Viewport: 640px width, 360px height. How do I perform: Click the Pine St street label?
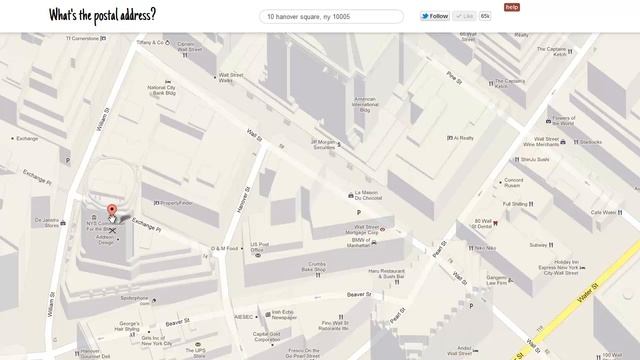(453, 78)
